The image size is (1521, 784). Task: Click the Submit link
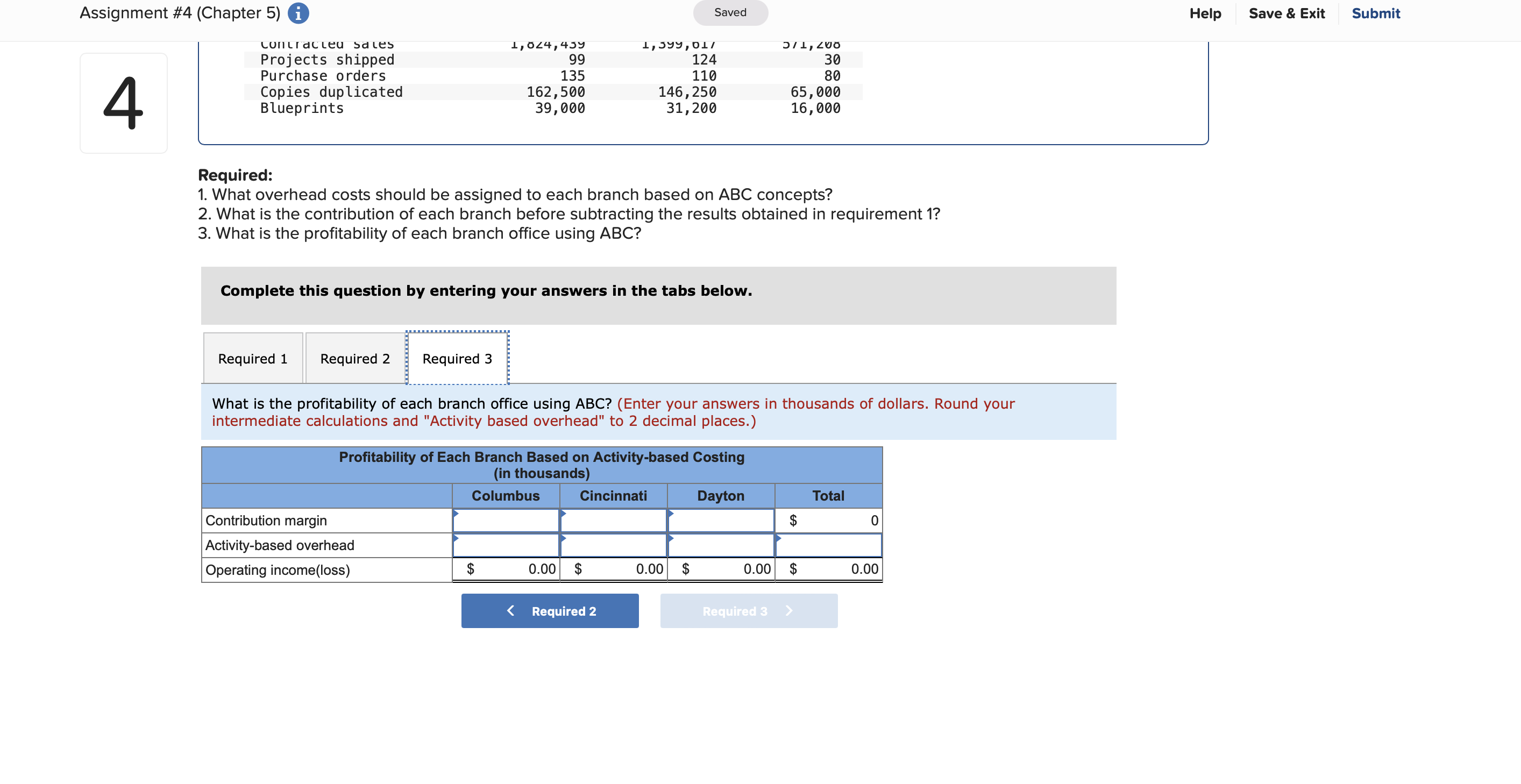tap(1376, 13)
